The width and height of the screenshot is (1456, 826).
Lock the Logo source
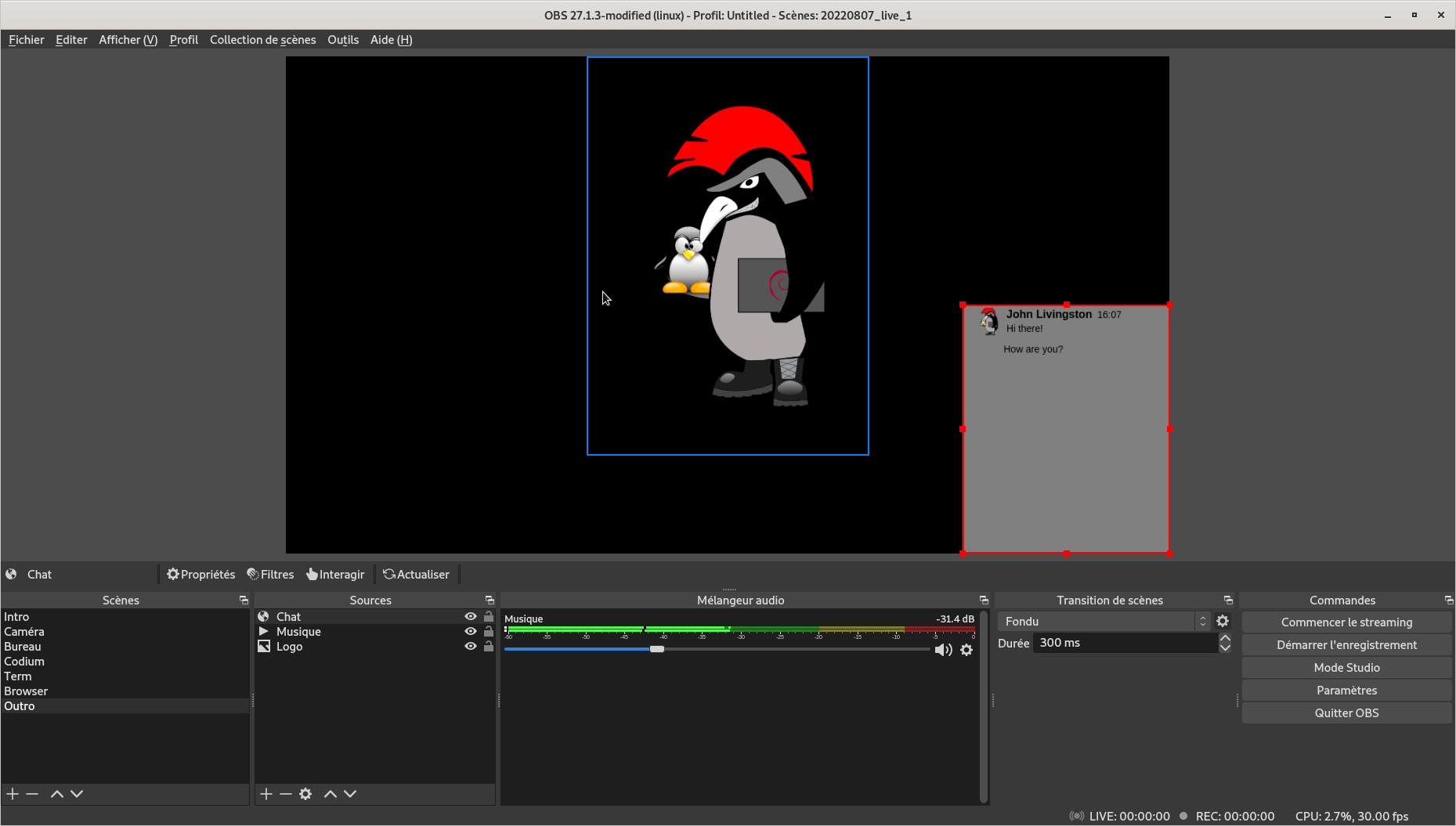489,647
